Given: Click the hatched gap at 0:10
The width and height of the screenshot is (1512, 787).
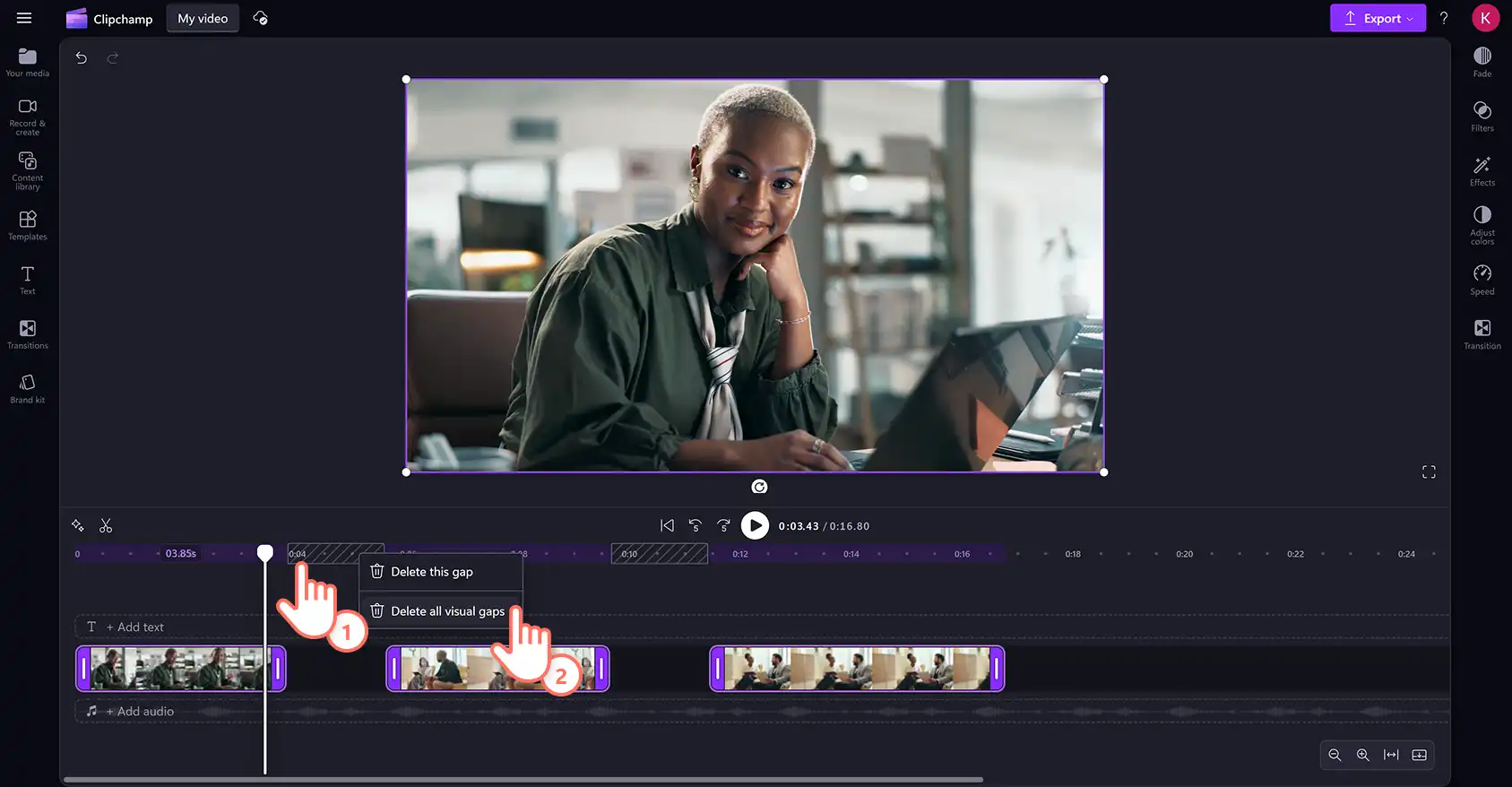Looking at the screenshot, I should pos(660,554).
